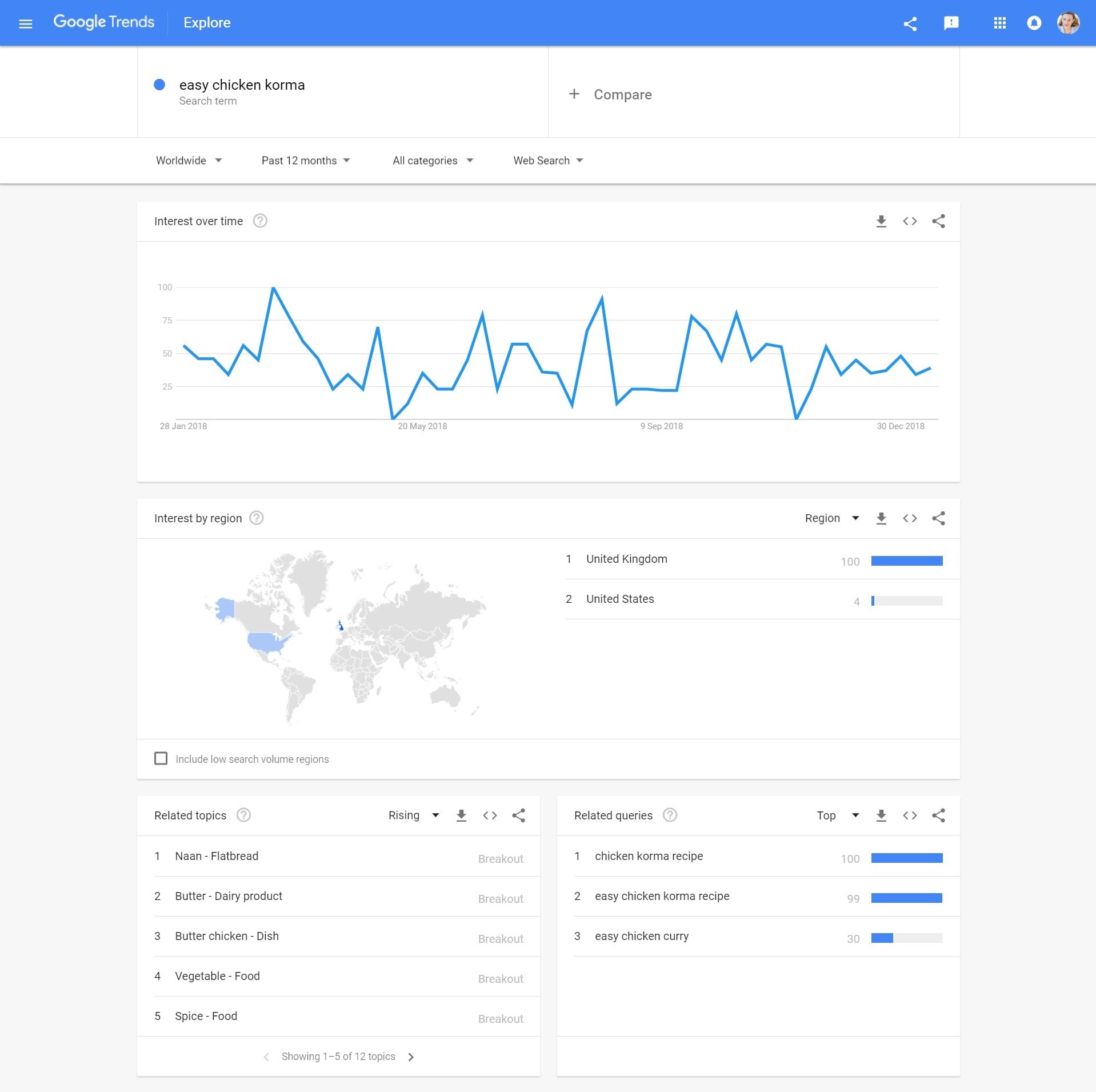The width and height of the screenshot is (1096, 1092).
Task: Go to next page of related topics
Action: [411, 1057]
